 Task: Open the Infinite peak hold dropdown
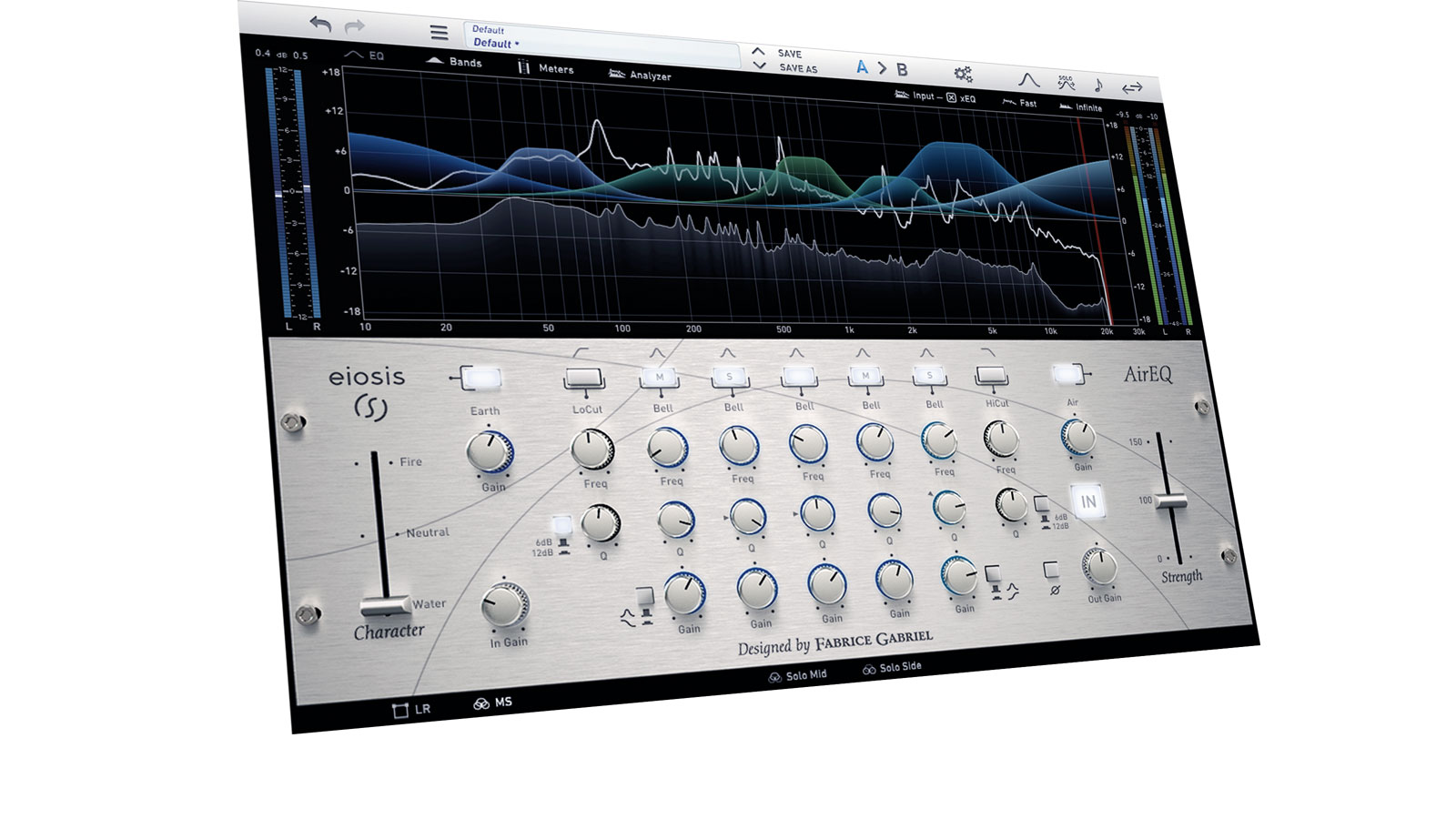(1080, 106)
